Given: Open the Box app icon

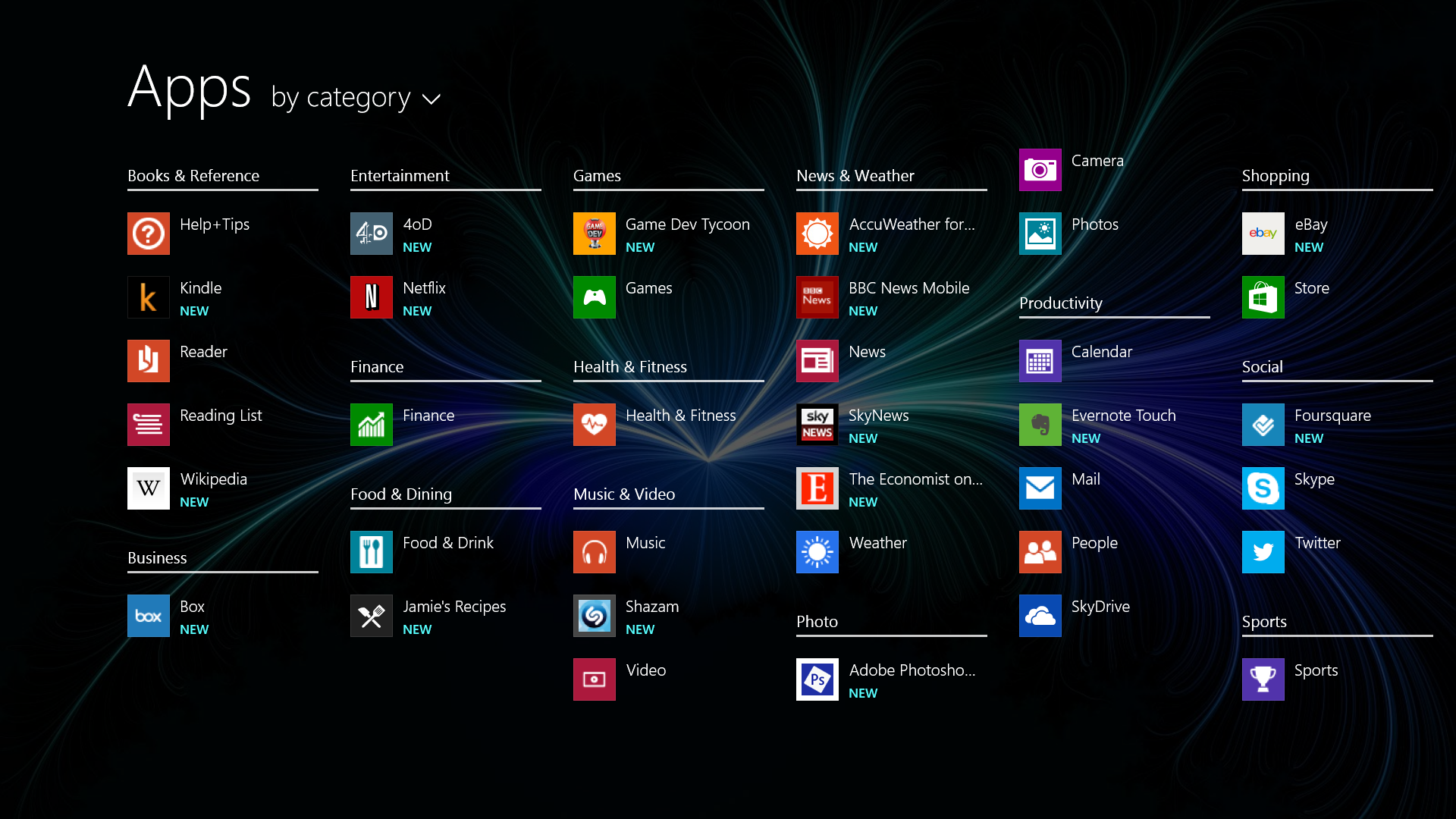Looking at the screenshot, I should click(x=149, y=616).
